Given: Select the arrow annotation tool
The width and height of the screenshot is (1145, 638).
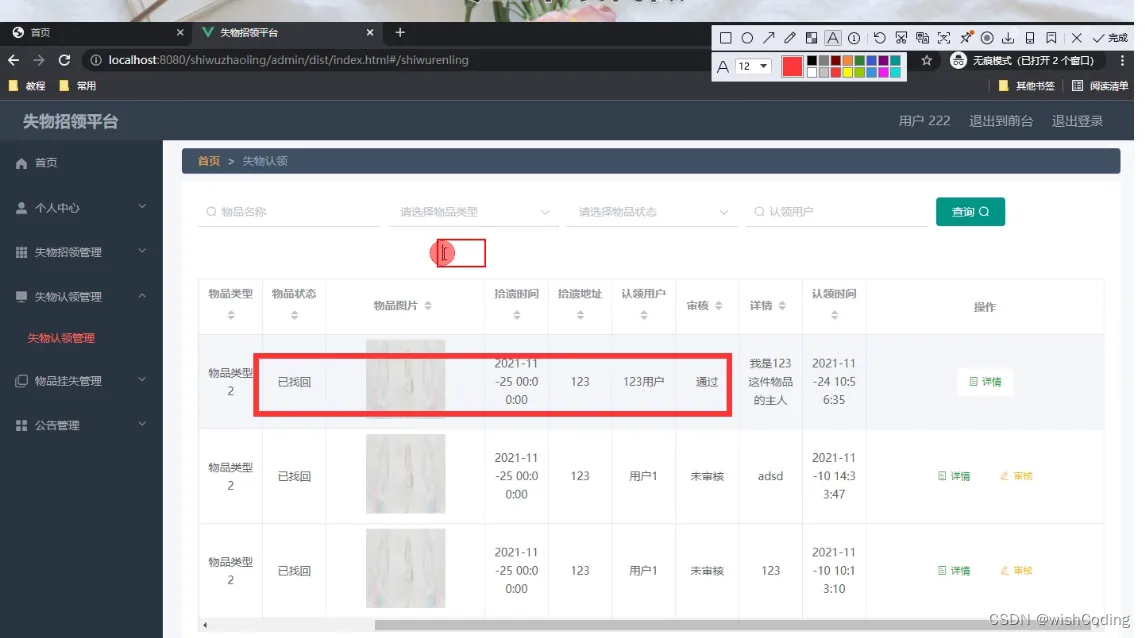Looking at the screenshot, I should (x=769, y=38).
